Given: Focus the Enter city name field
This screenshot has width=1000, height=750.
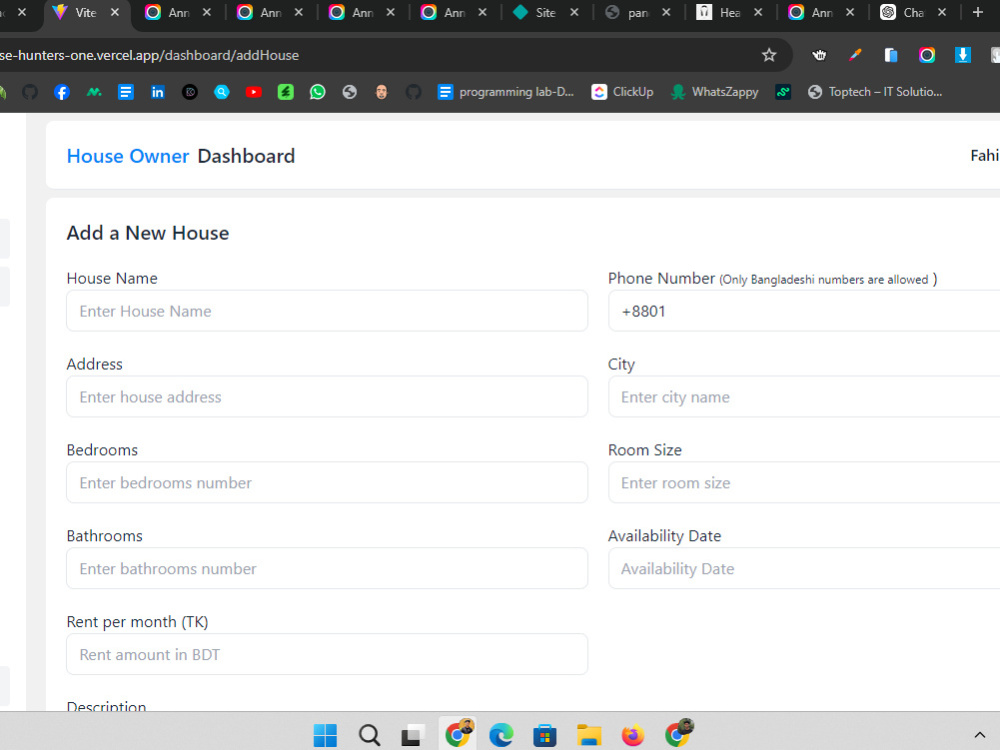Looking at the screenshot, I should (x=804, y=397).
